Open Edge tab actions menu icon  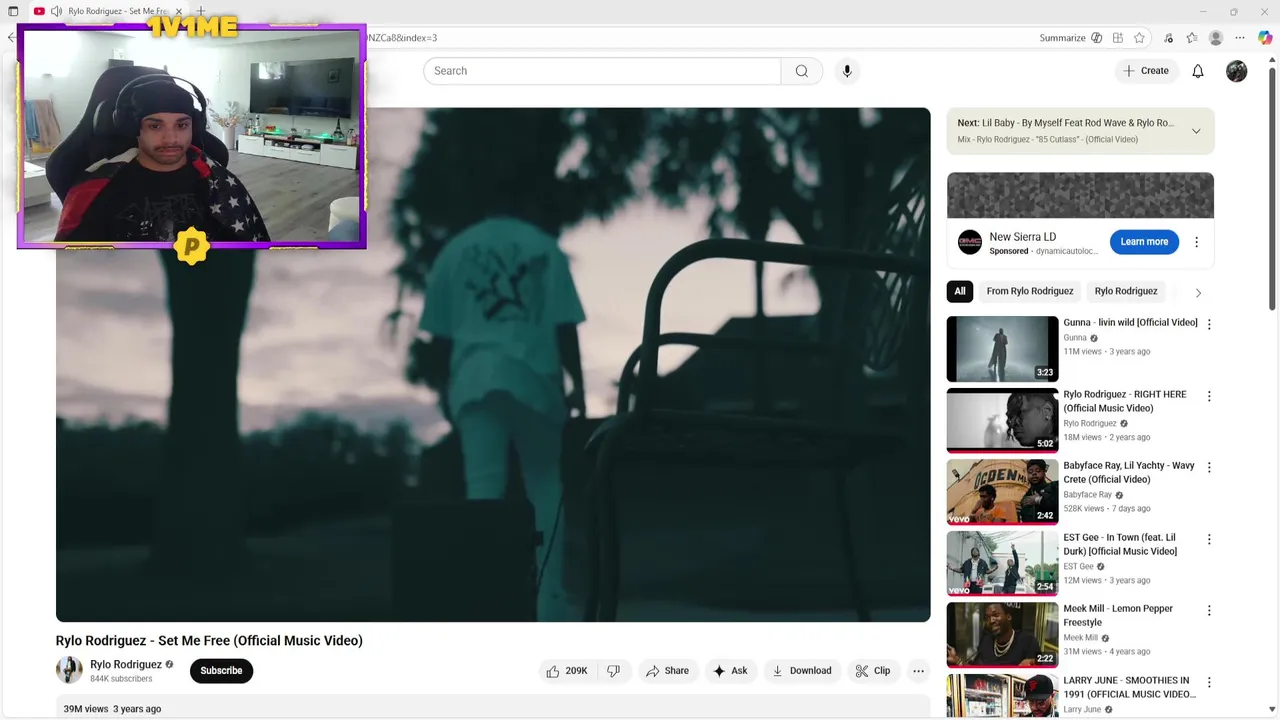click(x=13, y=11)
